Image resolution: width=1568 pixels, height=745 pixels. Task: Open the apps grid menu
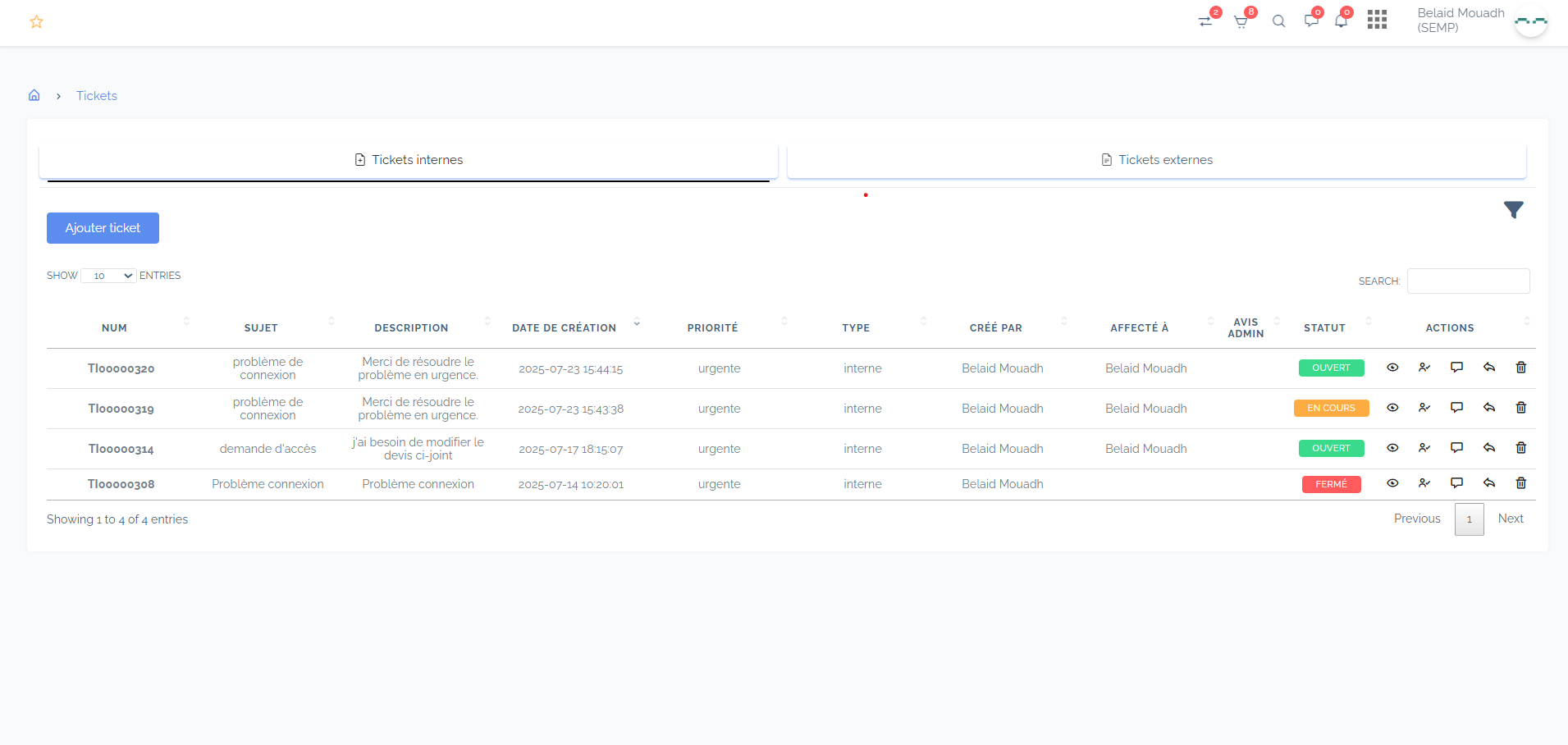pyautogui.click(x=1377, y=20)
